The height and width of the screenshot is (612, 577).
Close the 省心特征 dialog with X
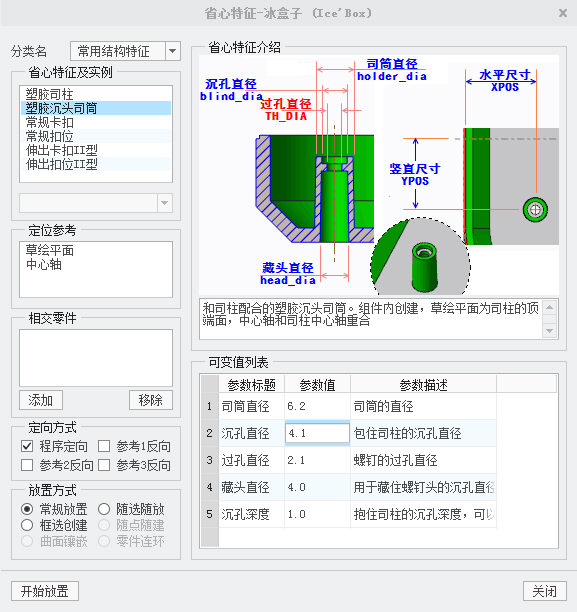[x=562, y=13]
